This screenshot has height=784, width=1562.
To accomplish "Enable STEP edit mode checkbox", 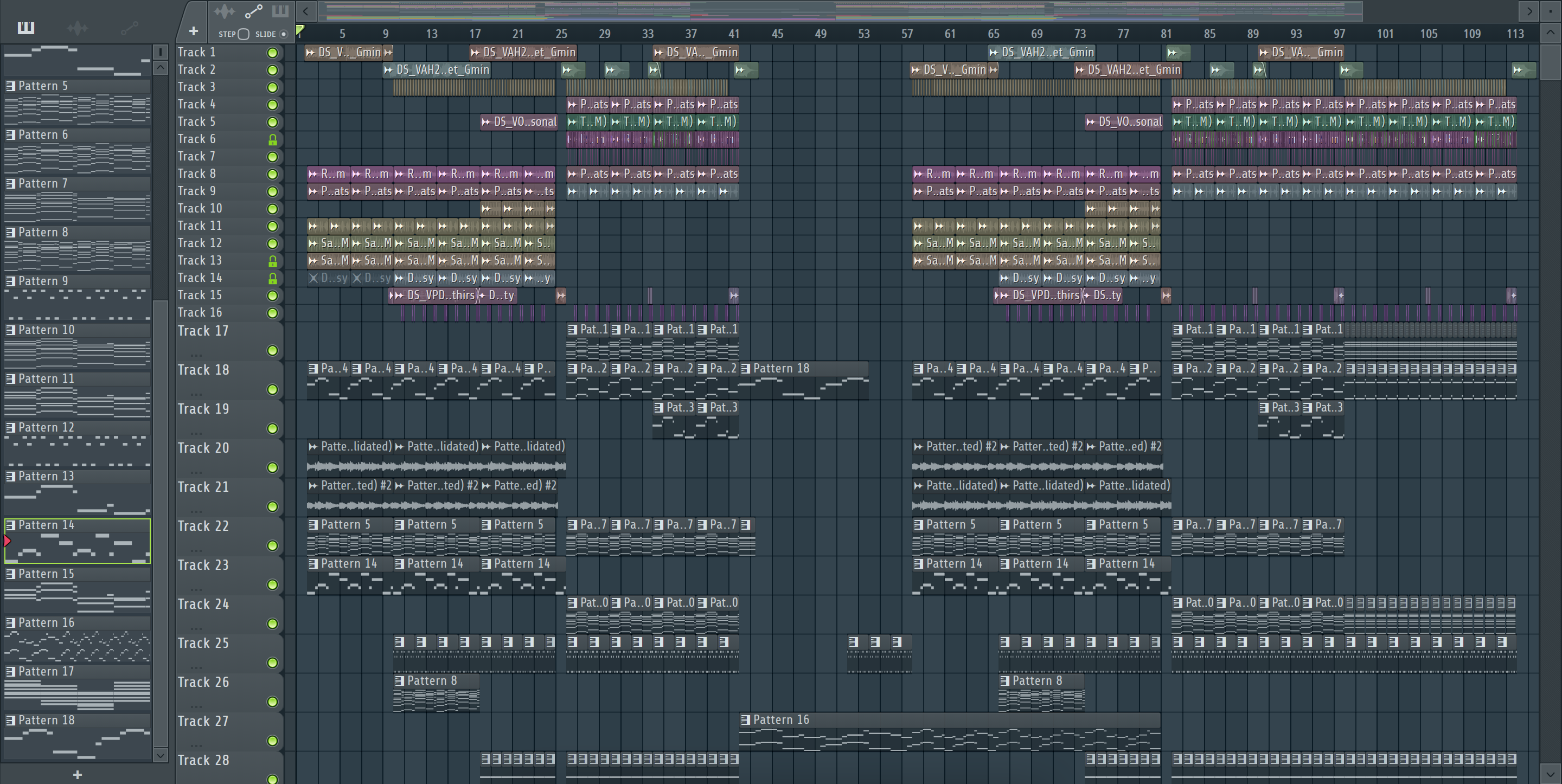I will coord(243,34).
